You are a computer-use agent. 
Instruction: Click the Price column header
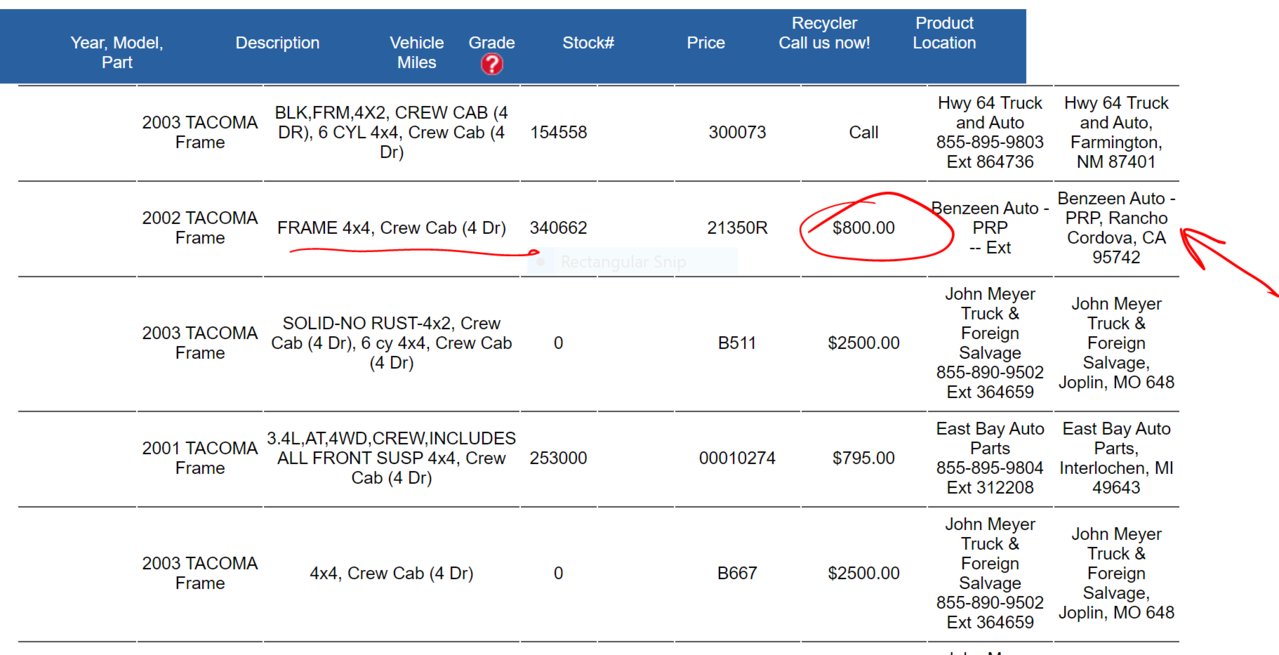click(x=706, y=43)
